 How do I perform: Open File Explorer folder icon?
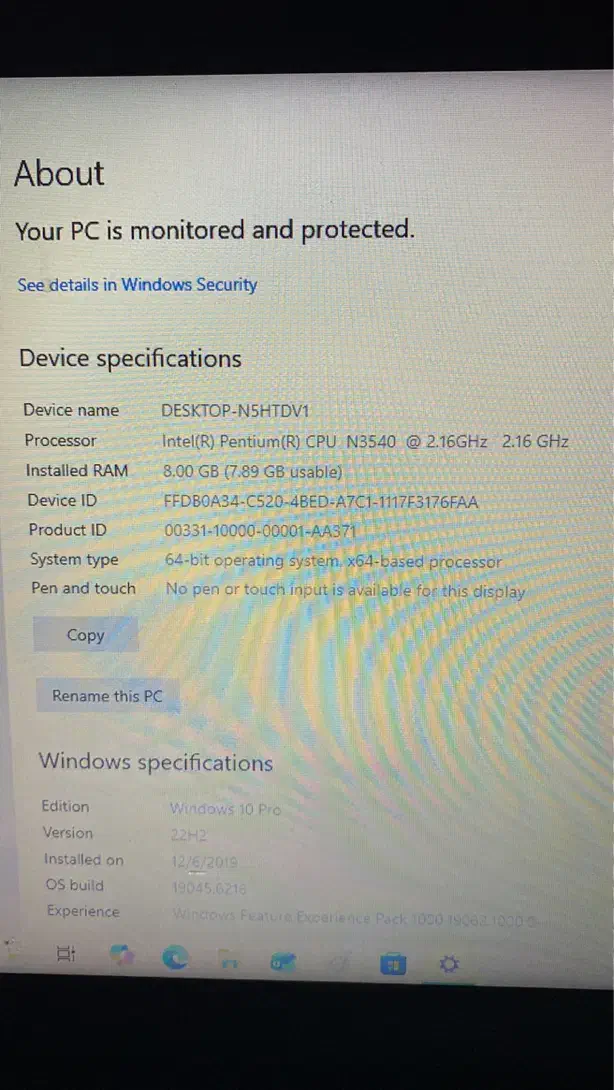pyautogui.click(x=229, y=961)
